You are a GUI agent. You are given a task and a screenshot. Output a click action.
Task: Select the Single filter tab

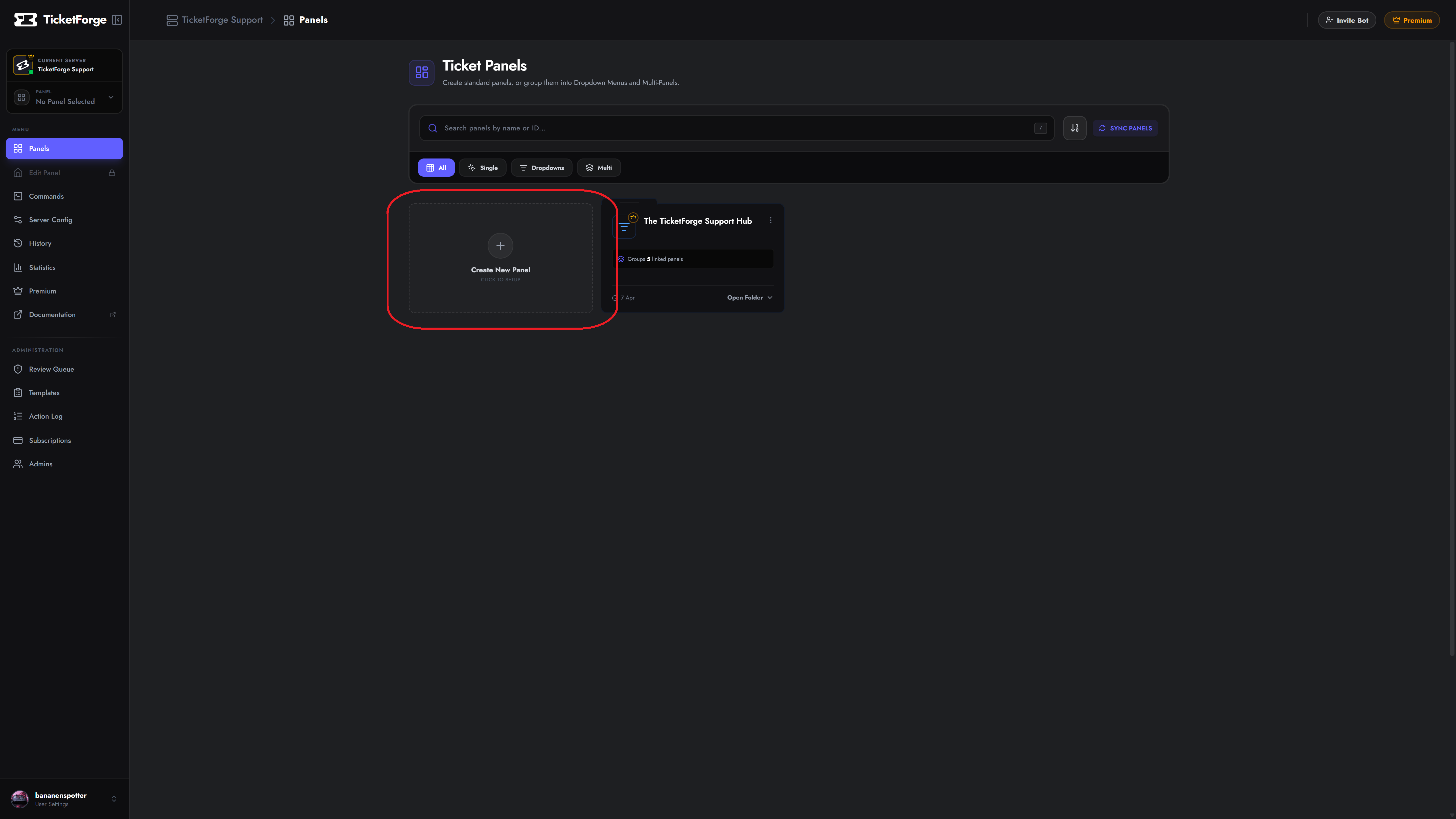pyautogui.click(x=483, y=168)
